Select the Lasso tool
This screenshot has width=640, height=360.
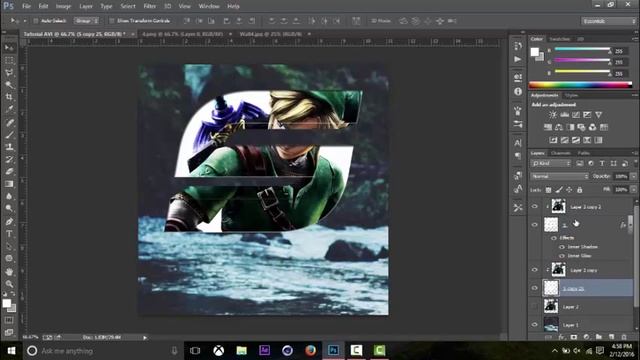(9, 73)
